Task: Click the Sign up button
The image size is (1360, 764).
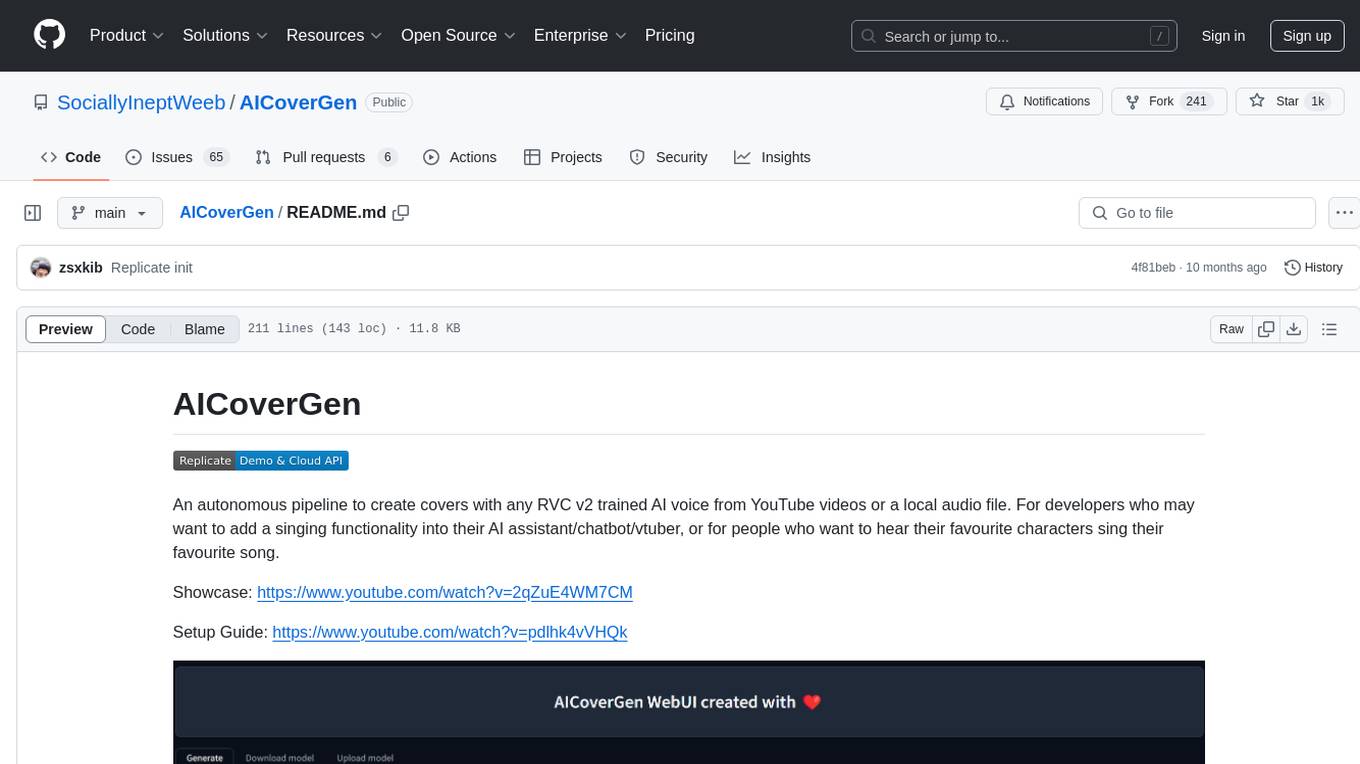Action: pos(1307,36)
